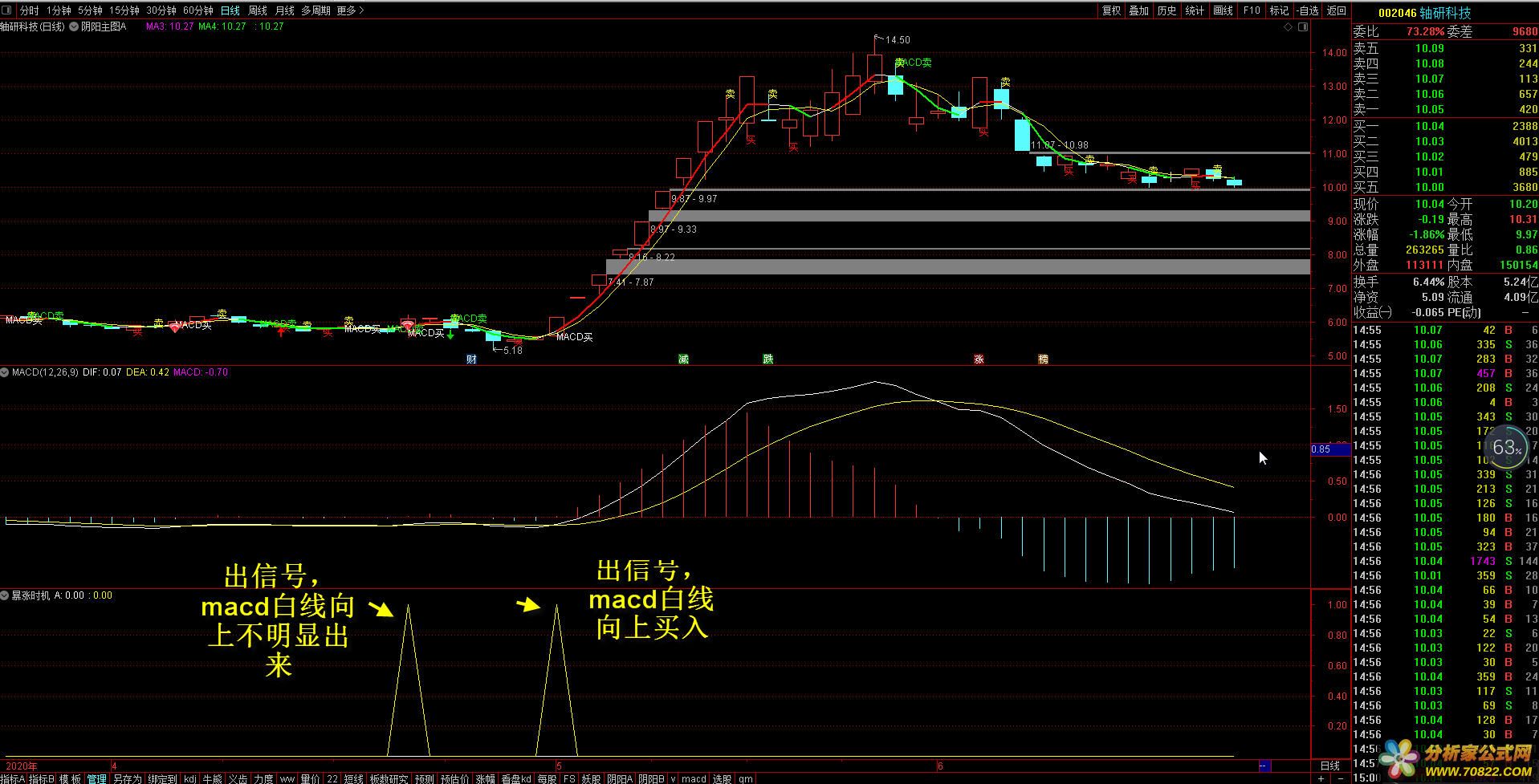The height and width of the screenshot is (784, 1539).
Task: Click the 卖一 ask price 10.05
Action: click(x=1429, y=110)
